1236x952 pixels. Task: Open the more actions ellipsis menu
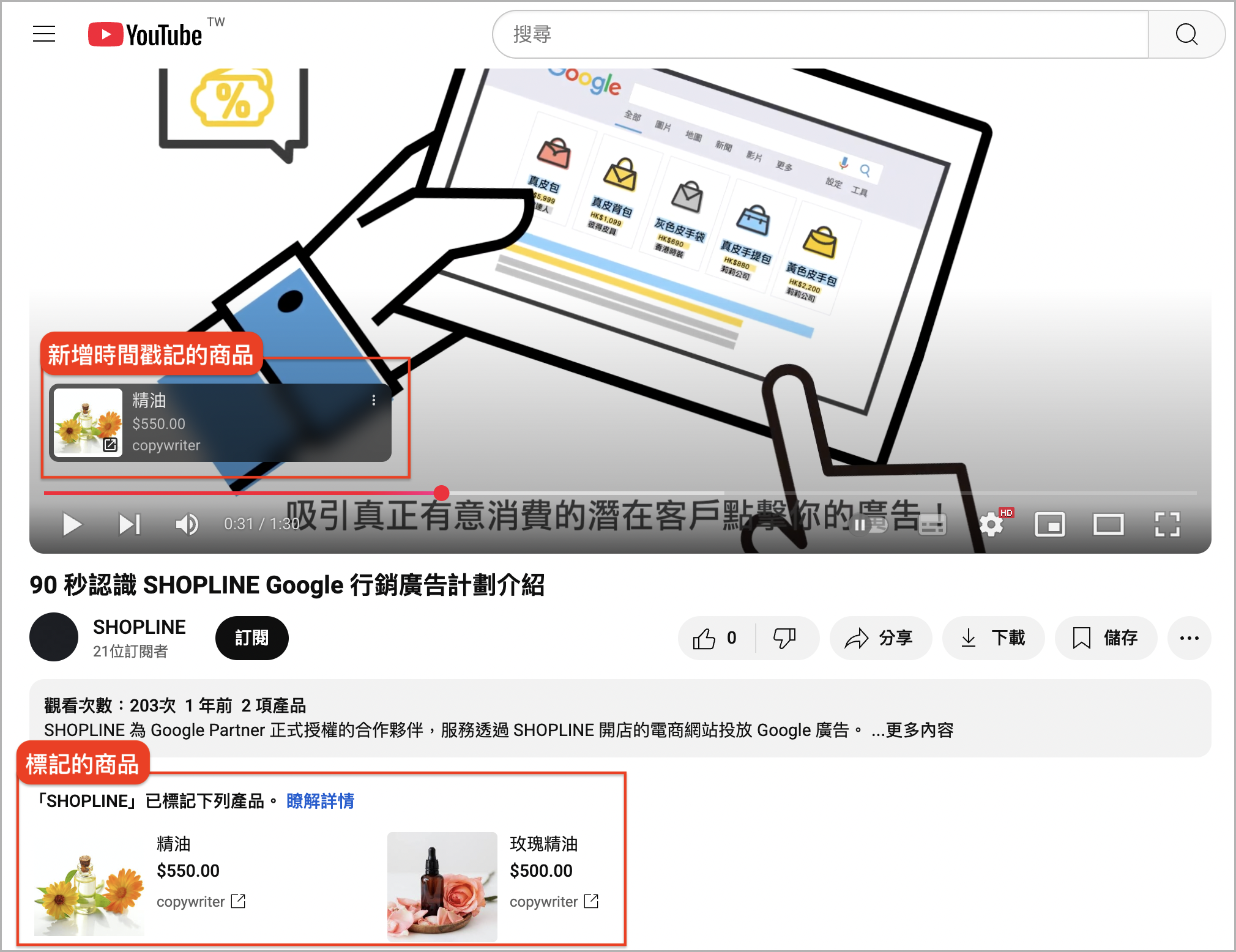click(1189, 638)
